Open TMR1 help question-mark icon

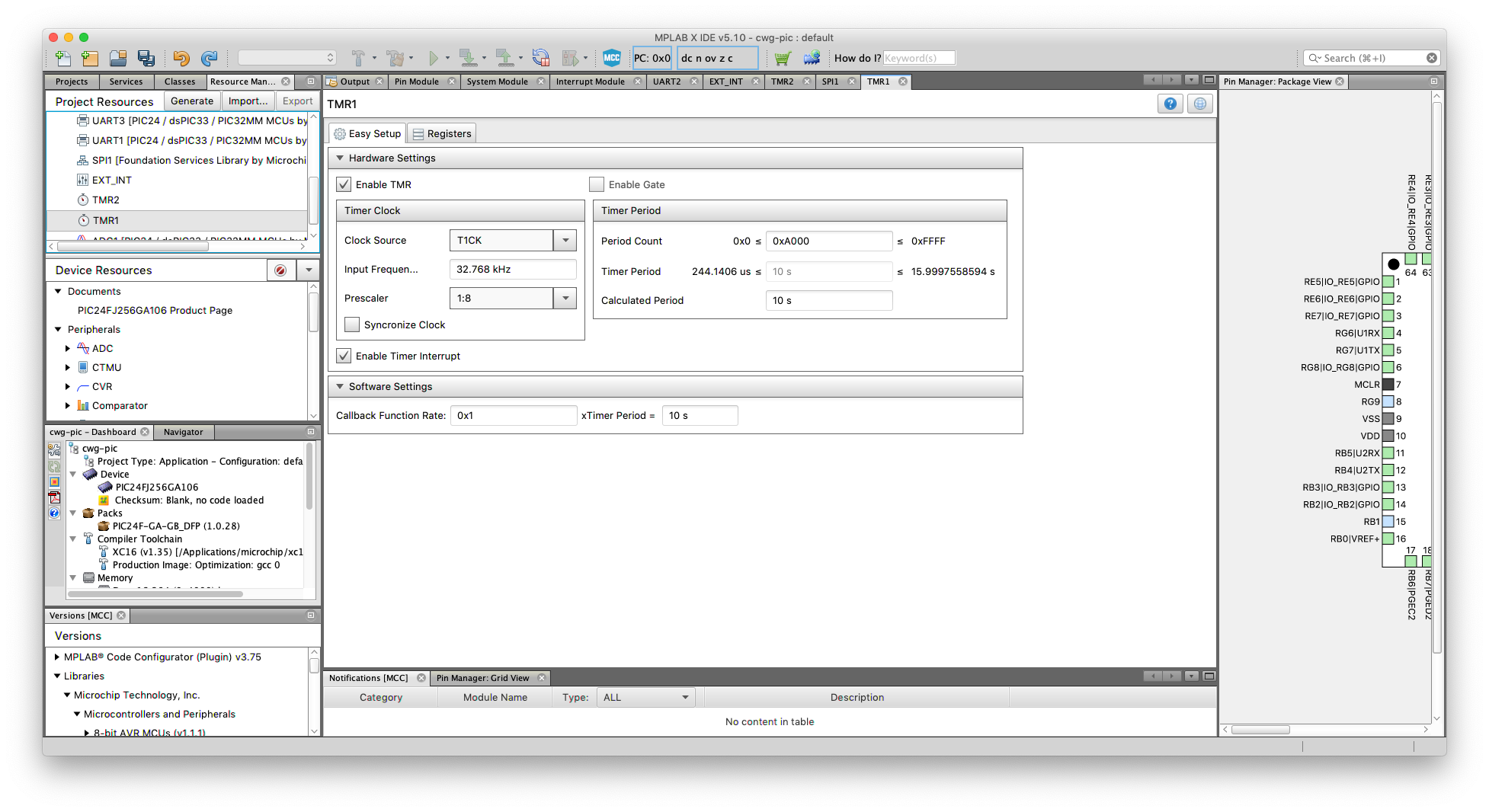pyautogui.click(x=1170, y=104)
